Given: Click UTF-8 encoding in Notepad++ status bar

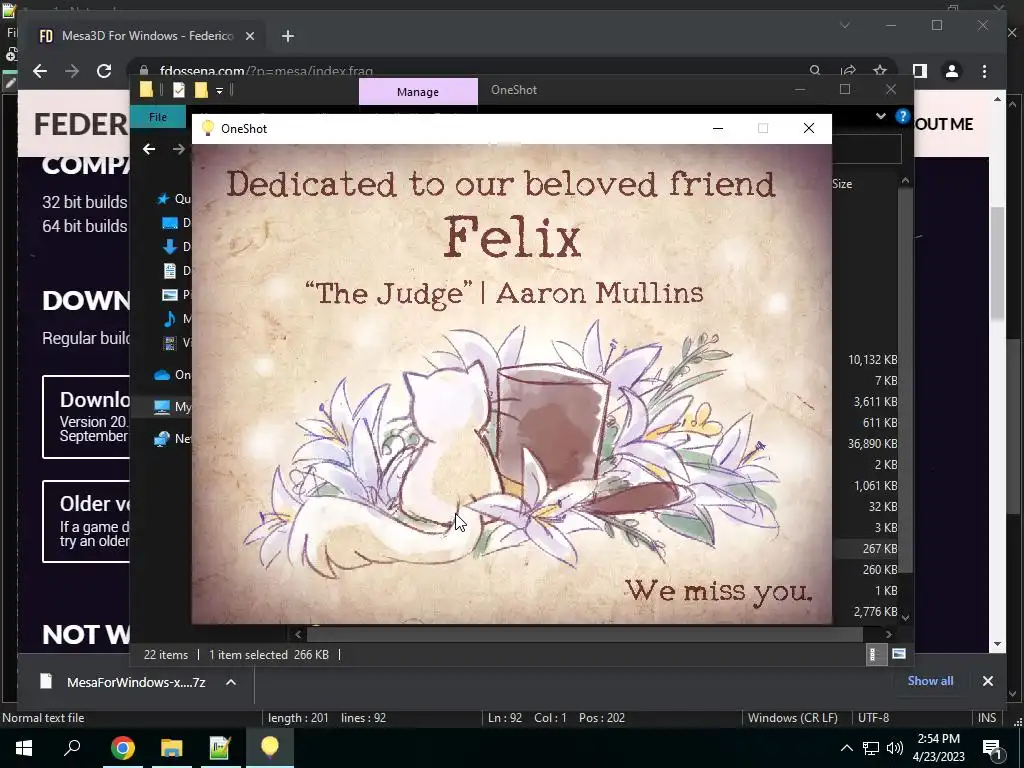Looking at the screenshot, I should click(x=873, y=718).
